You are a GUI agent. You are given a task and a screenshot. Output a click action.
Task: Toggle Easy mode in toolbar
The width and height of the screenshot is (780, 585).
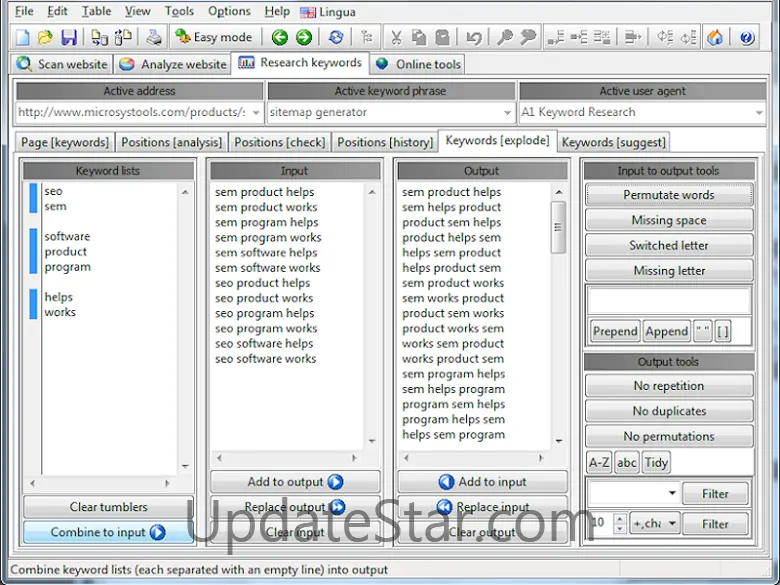tap(213, 38)
